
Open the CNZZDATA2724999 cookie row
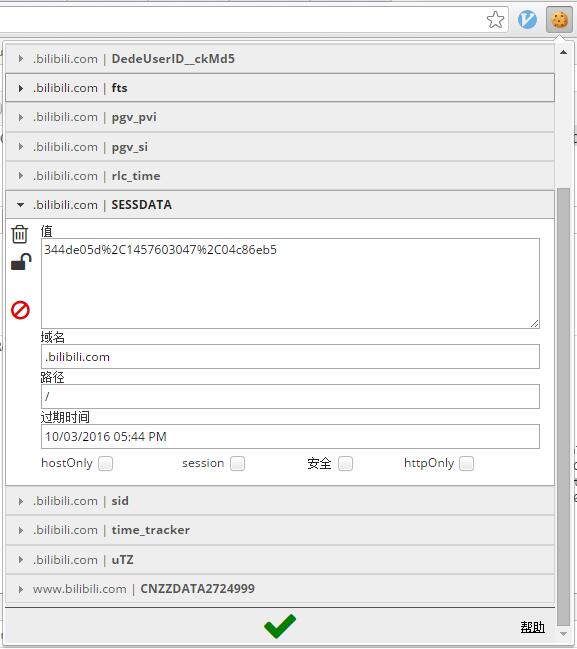[280, 589]
